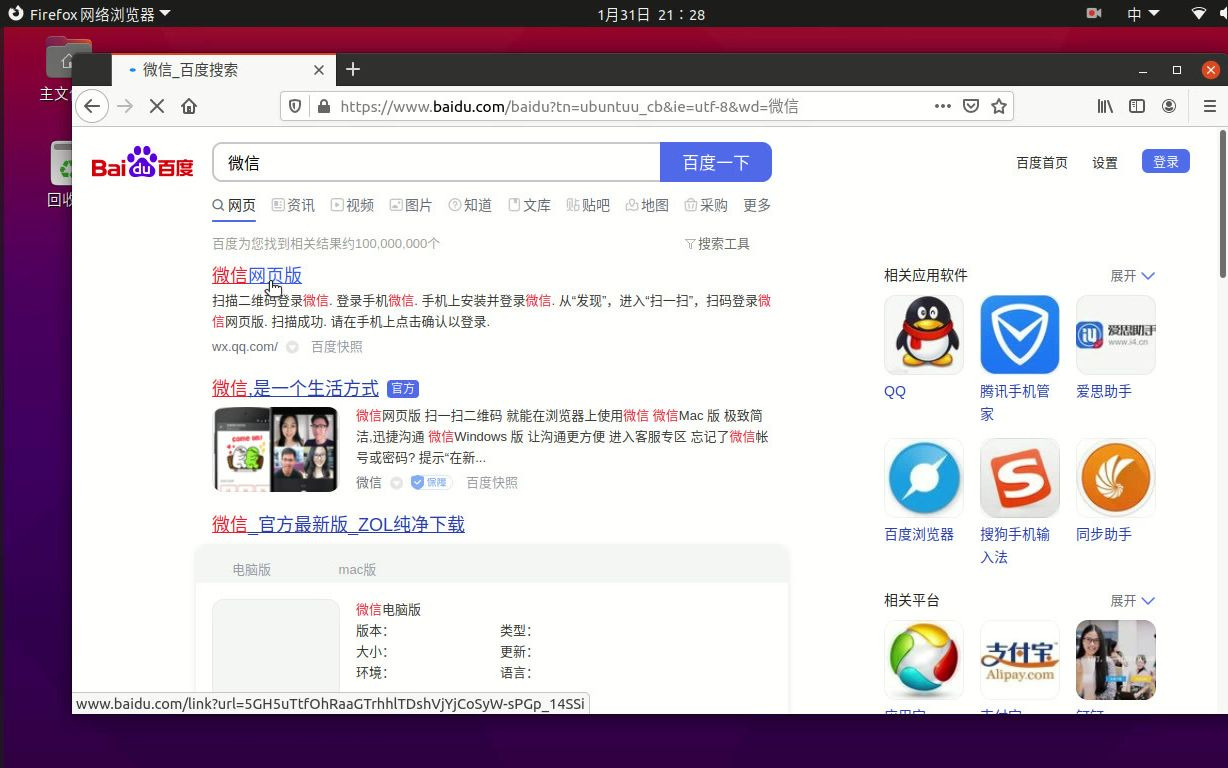Switch to 图片 search tab
The image size is (1228, 768).
point(411,205)
